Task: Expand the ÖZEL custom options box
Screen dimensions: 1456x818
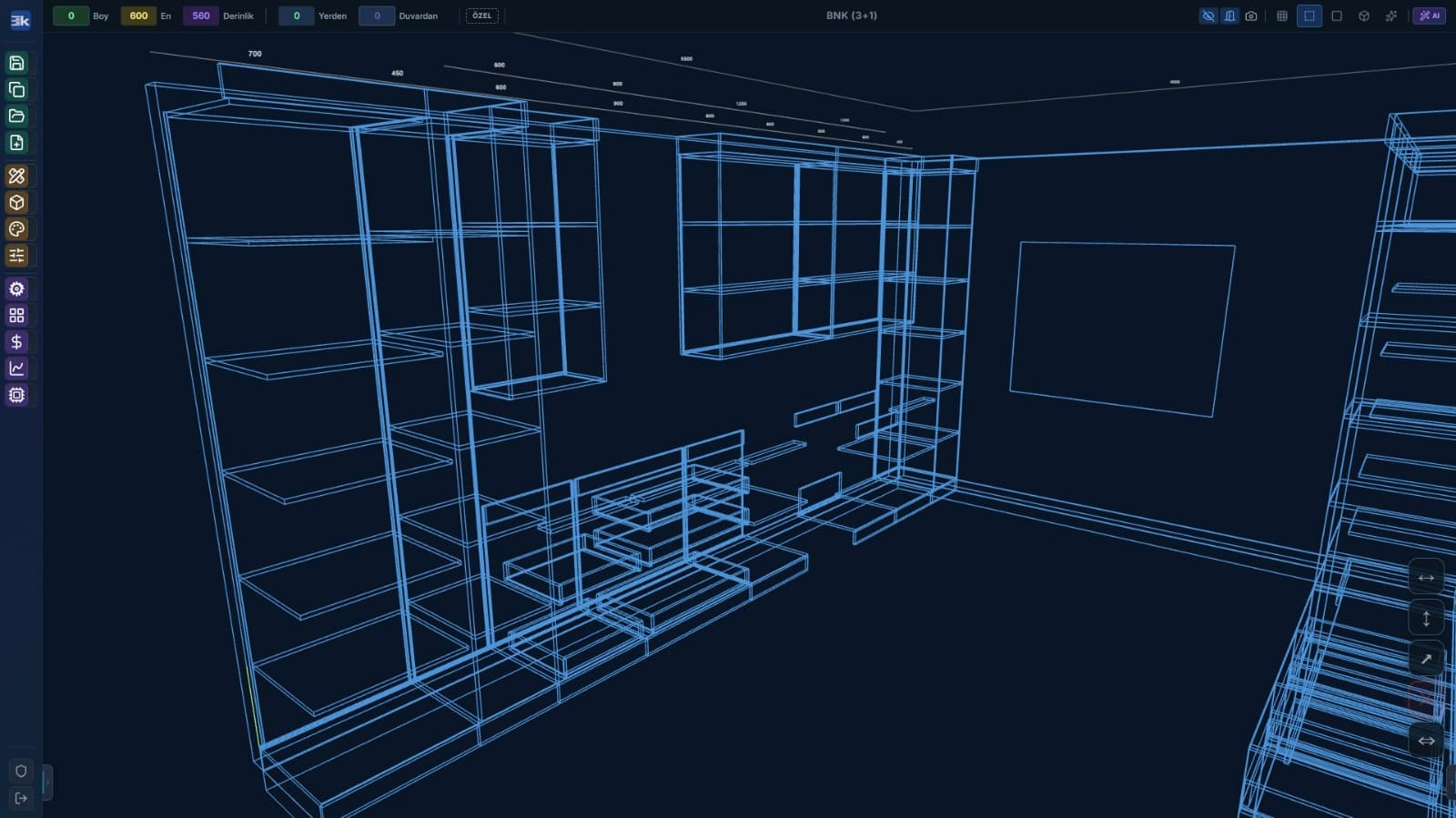Action: click(x=481, y=15)
